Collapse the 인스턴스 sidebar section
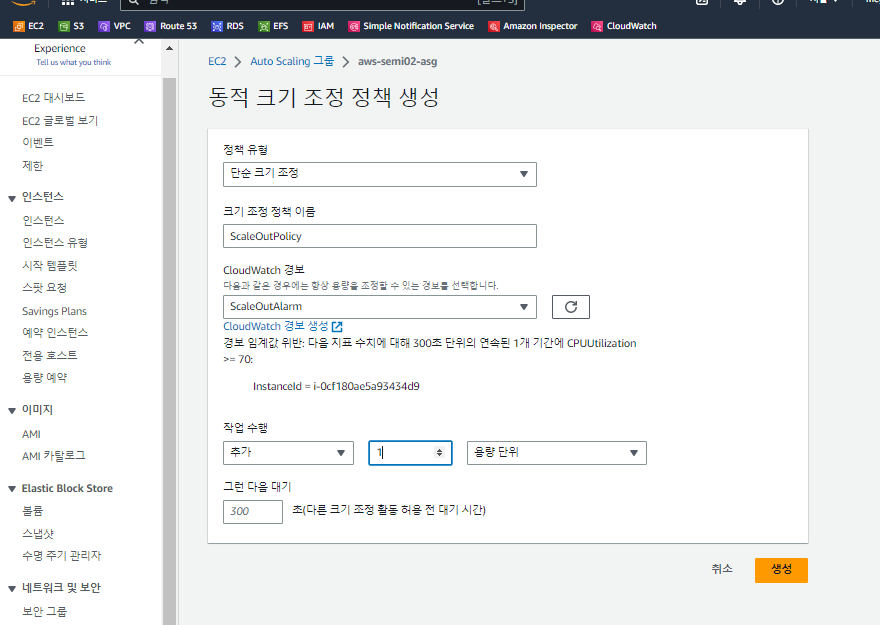The height and width of the screenshot is (625, 880). pos(12,199)
